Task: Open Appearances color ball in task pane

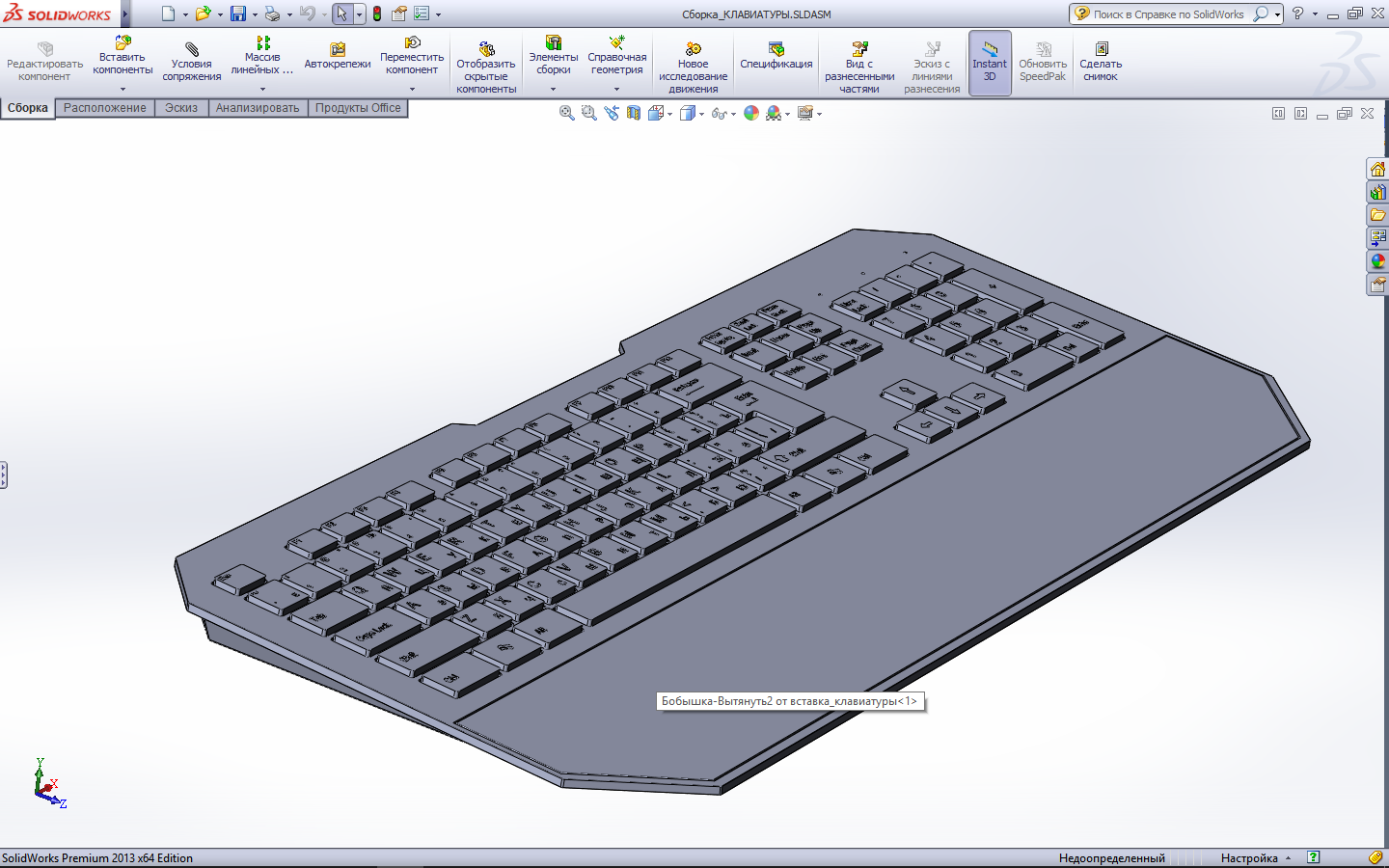Action: 1377,261
